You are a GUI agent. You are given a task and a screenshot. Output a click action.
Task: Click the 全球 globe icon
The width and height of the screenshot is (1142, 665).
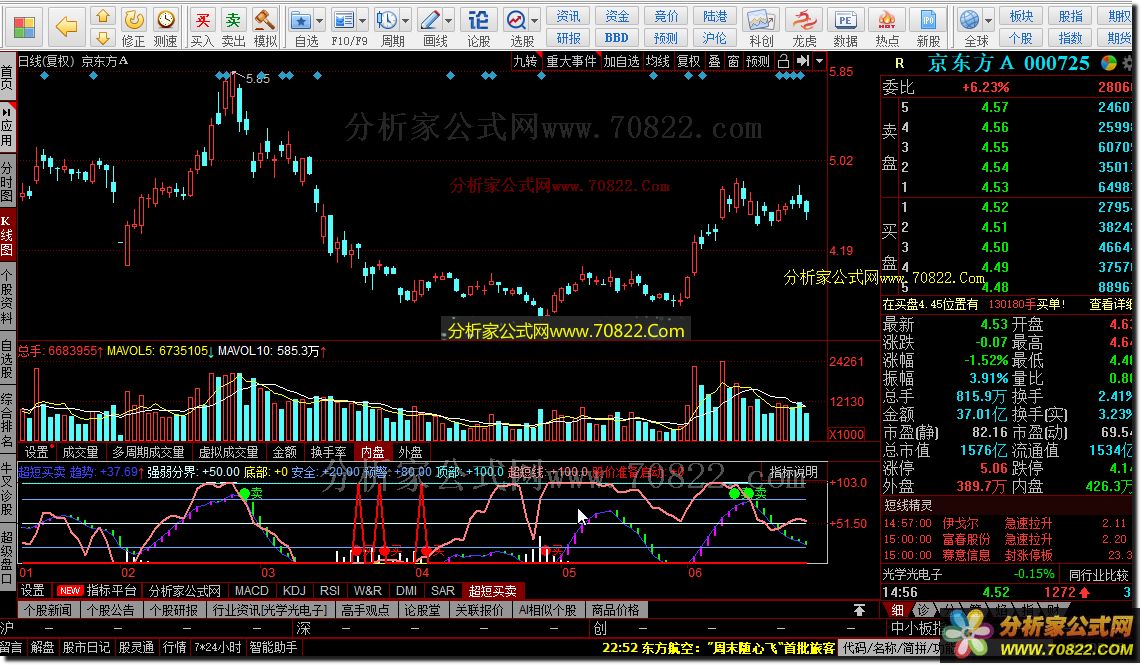pos(969,20)
